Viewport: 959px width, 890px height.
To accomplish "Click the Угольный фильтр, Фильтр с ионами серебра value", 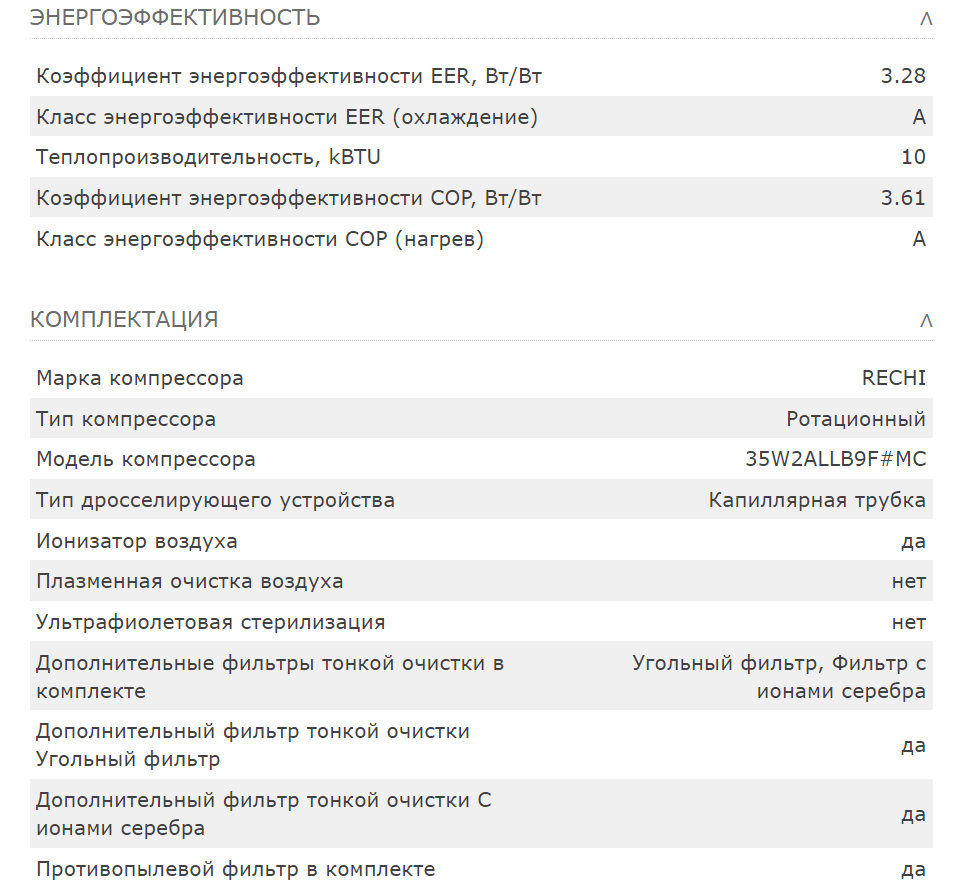I will coord(779,677).
